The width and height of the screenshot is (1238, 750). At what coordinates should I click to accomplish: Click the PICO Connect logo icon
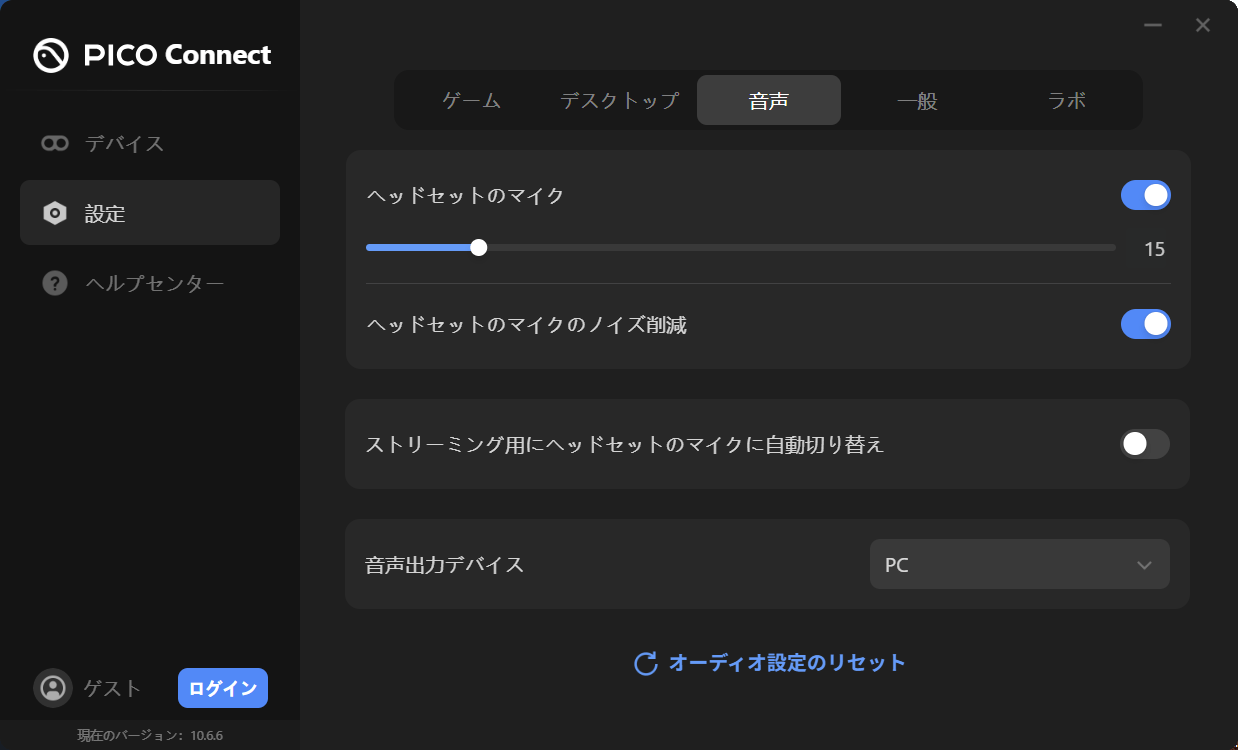[x=51, y=55]
